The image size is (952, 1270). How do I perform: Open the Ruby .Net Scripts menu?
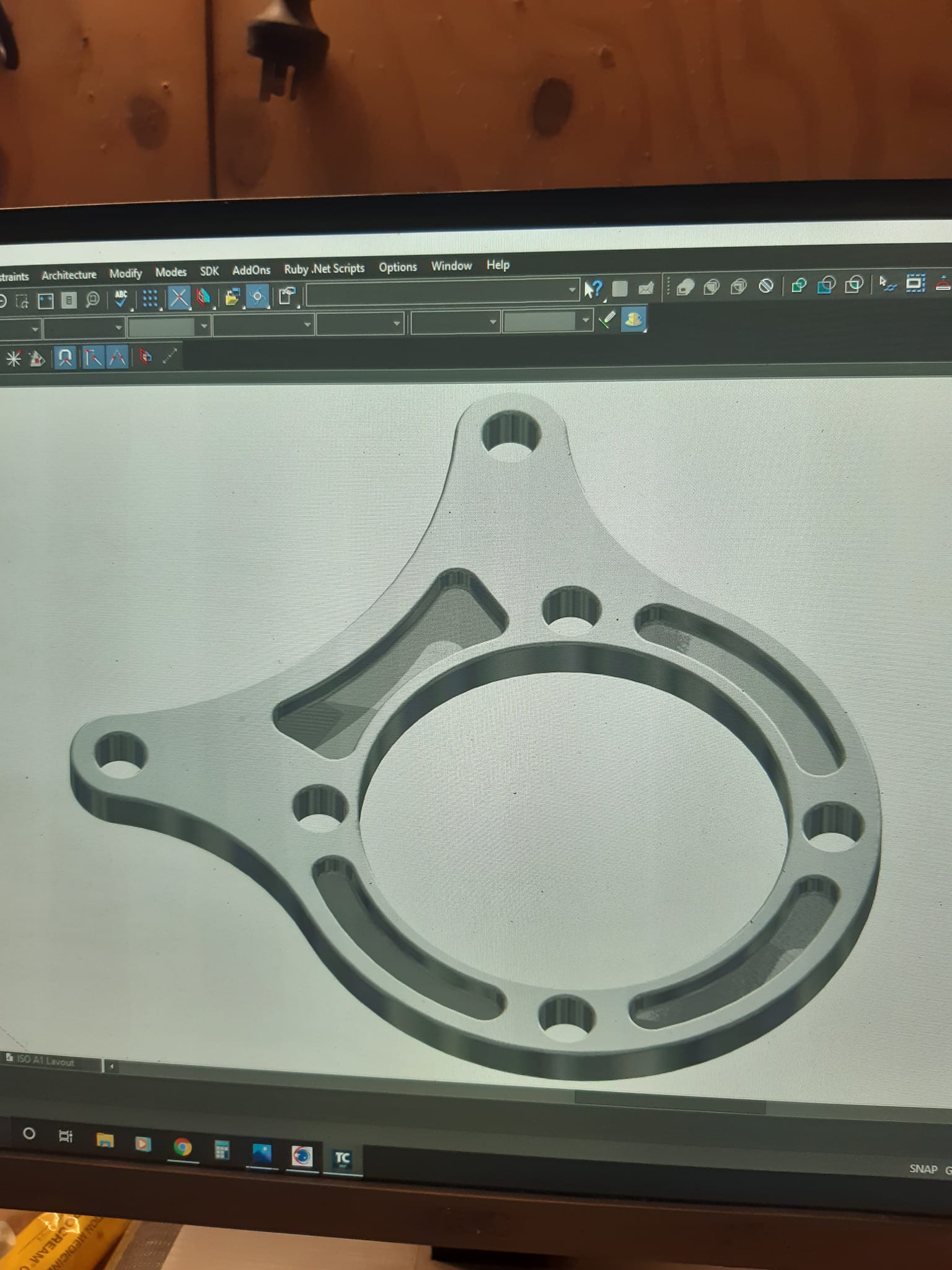pyautogui.click(x=324, y=269)
